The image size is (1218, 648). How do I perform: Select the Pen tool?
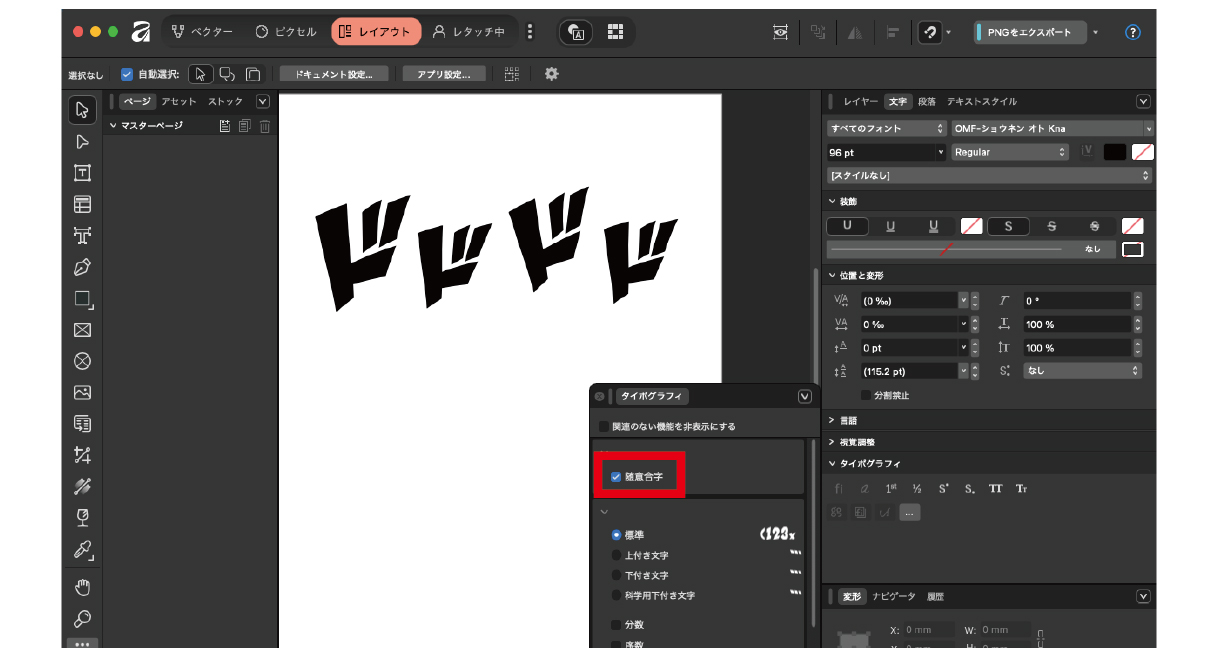click(83, 267)
